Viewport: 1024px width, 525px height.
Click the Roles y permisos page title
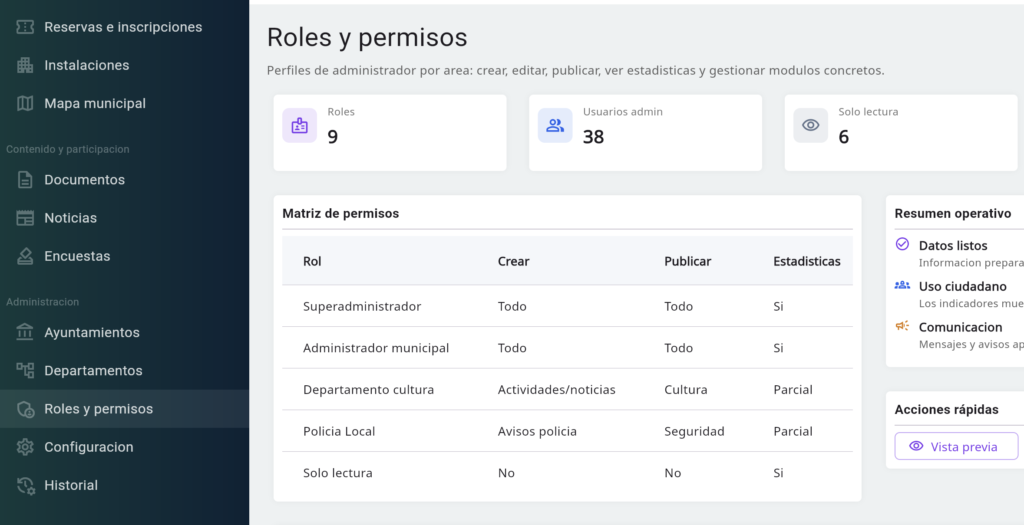(367, 37)
